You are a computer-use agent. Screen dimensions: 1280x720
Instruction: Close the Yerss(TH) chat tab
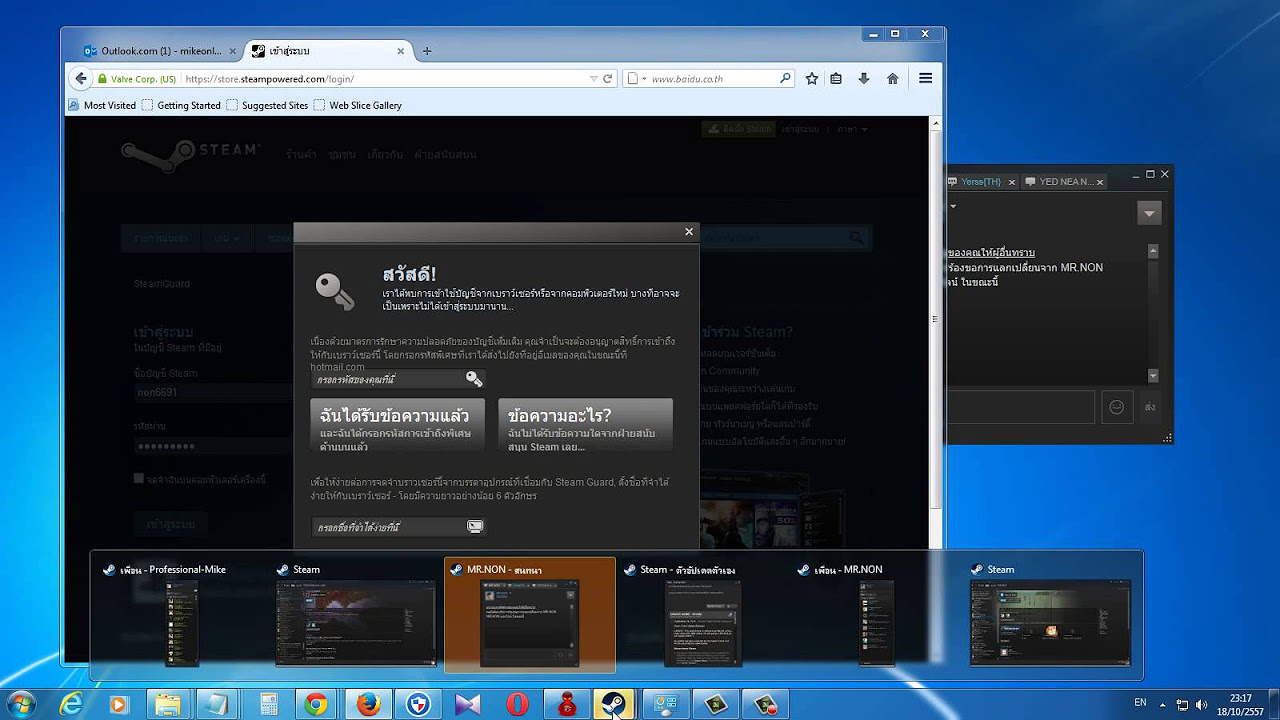tap(1012, 182)
